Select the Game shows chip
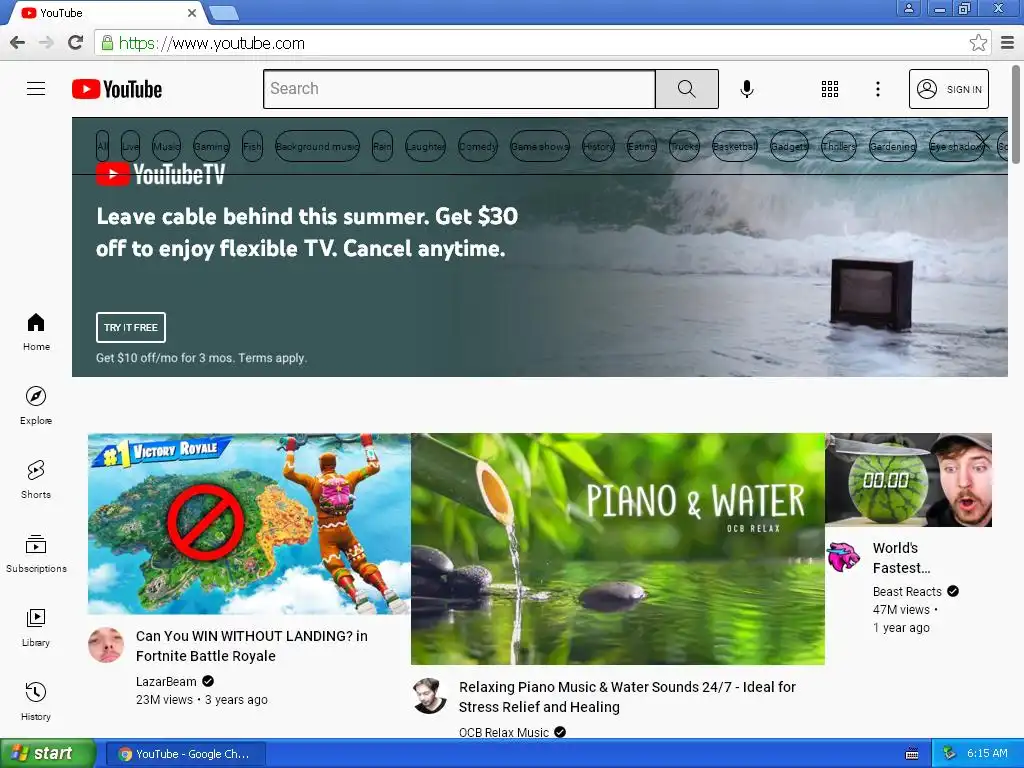 [539, 146]
